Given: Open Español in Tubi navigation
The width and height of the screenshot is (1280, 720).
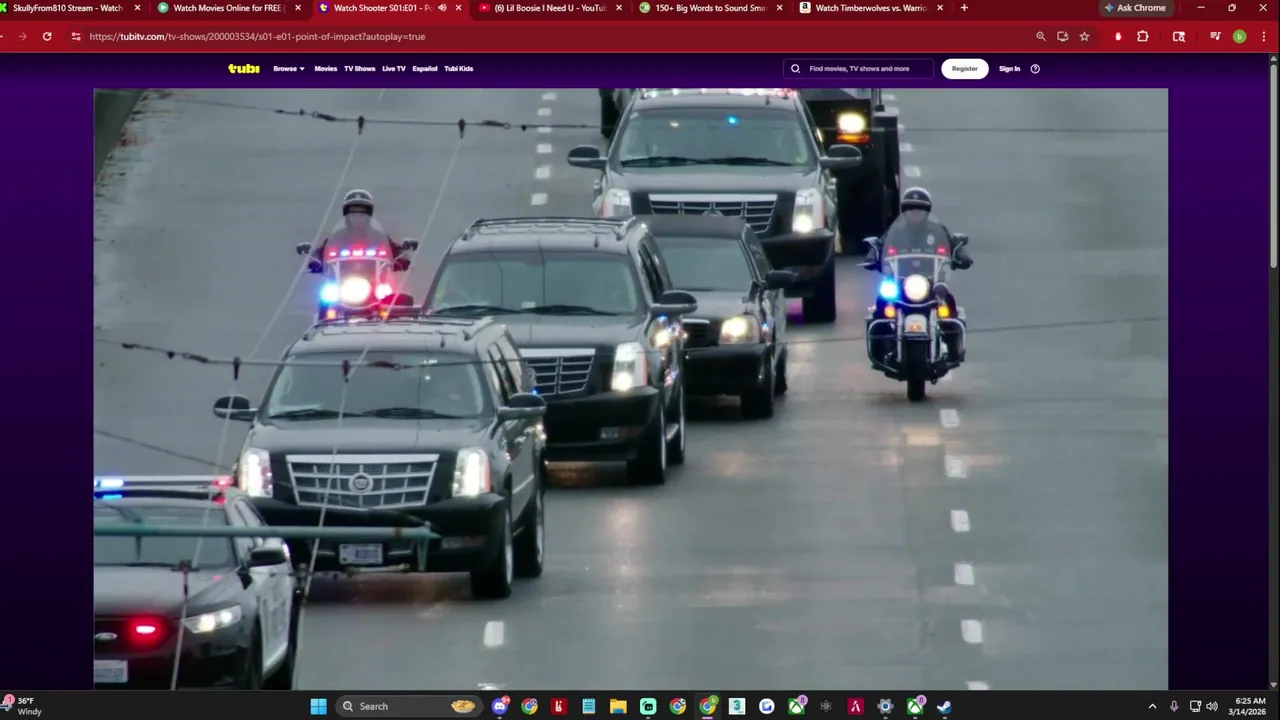Looking at the screenshot, I should (x=425, y=69).
